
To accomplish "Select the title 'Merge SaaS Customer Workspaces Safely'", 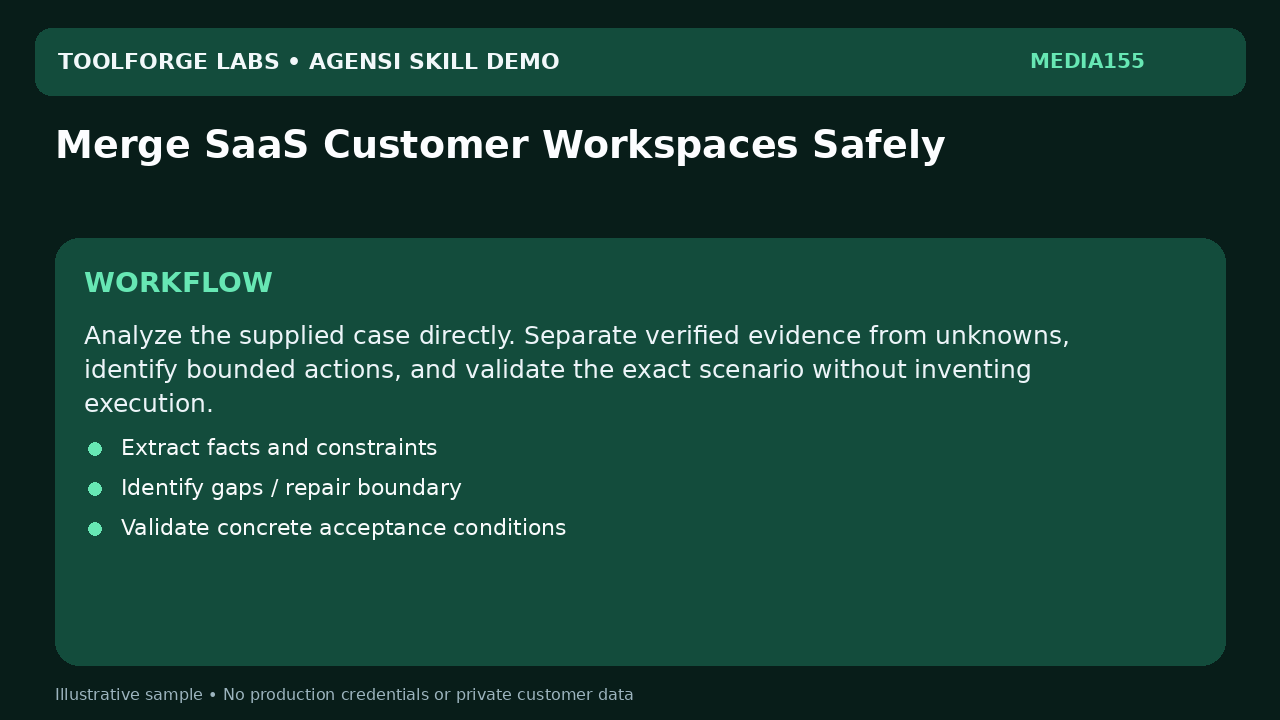I will 500,146.
